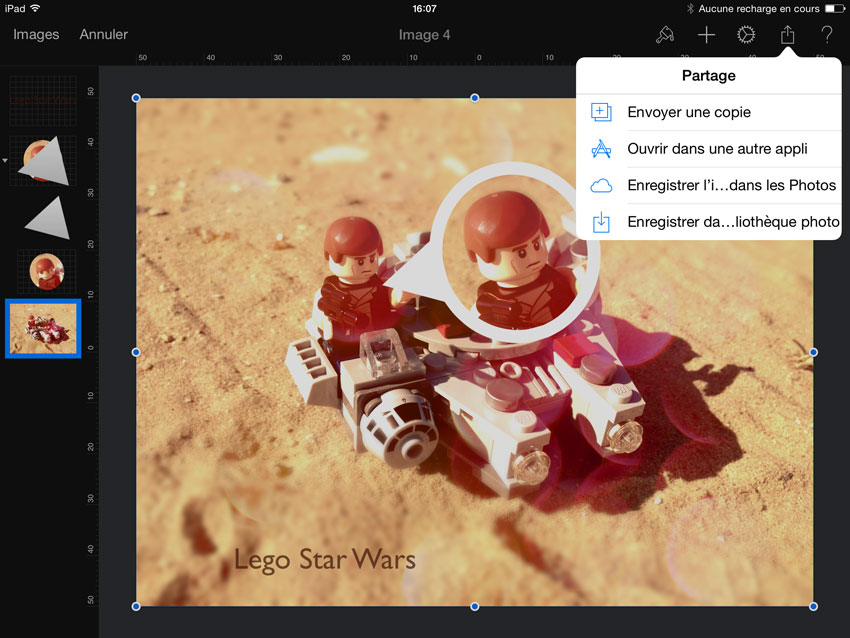Open help with the question mark icon

click(x=827, y=35)
